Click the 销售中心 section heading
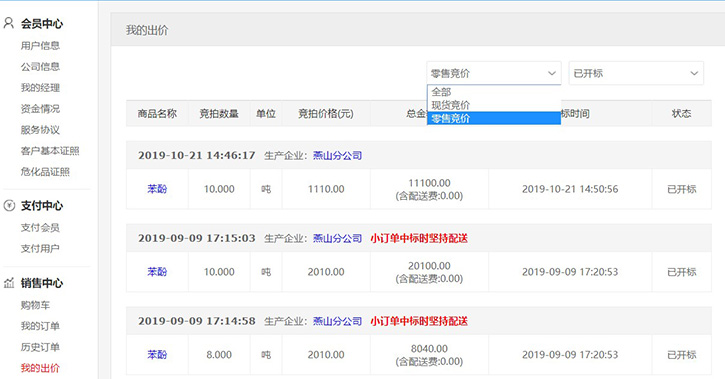Image resolution: width=725 pixels, height=379 pixels. (42, 283)
